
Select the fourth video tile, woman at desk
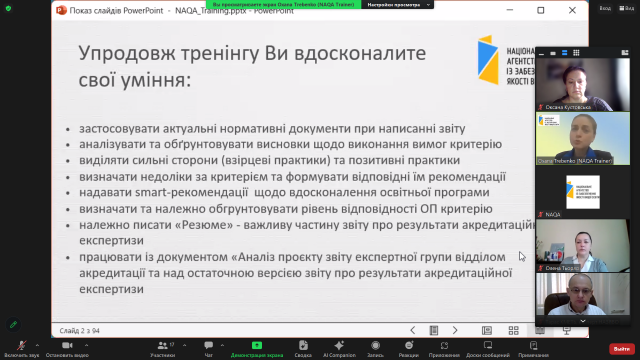583,246
